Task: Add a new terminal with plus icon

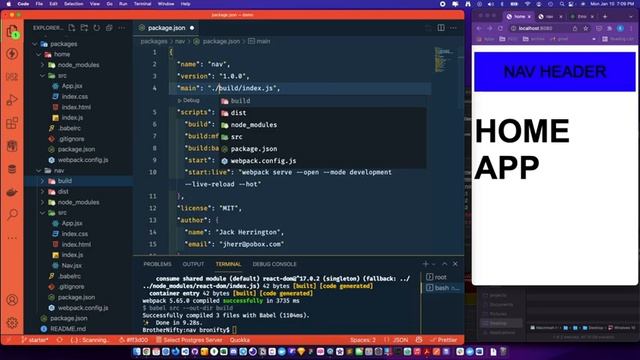Action: pyautogui.click(x=425, y=264)
